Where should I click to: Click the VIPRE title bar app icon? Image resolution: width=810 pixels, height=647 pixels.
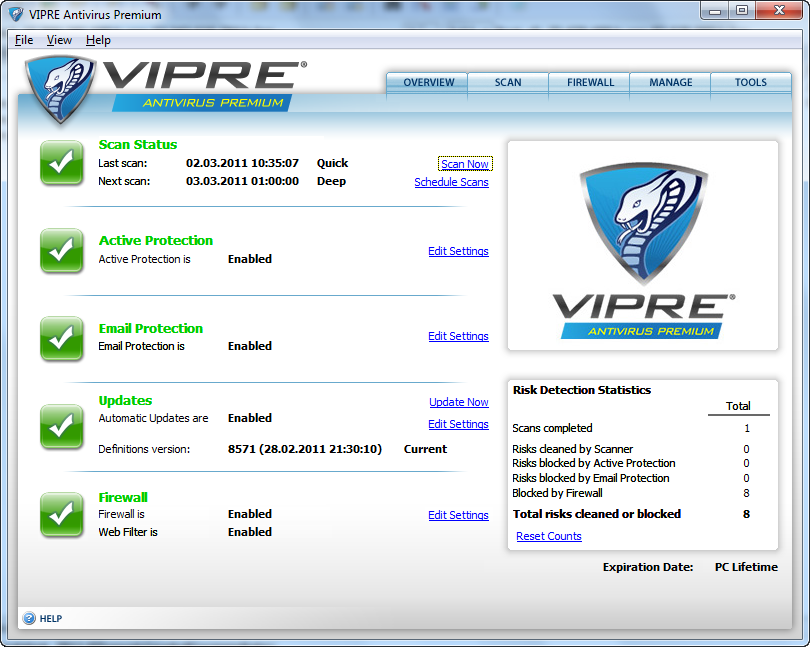tap(17, 14)
